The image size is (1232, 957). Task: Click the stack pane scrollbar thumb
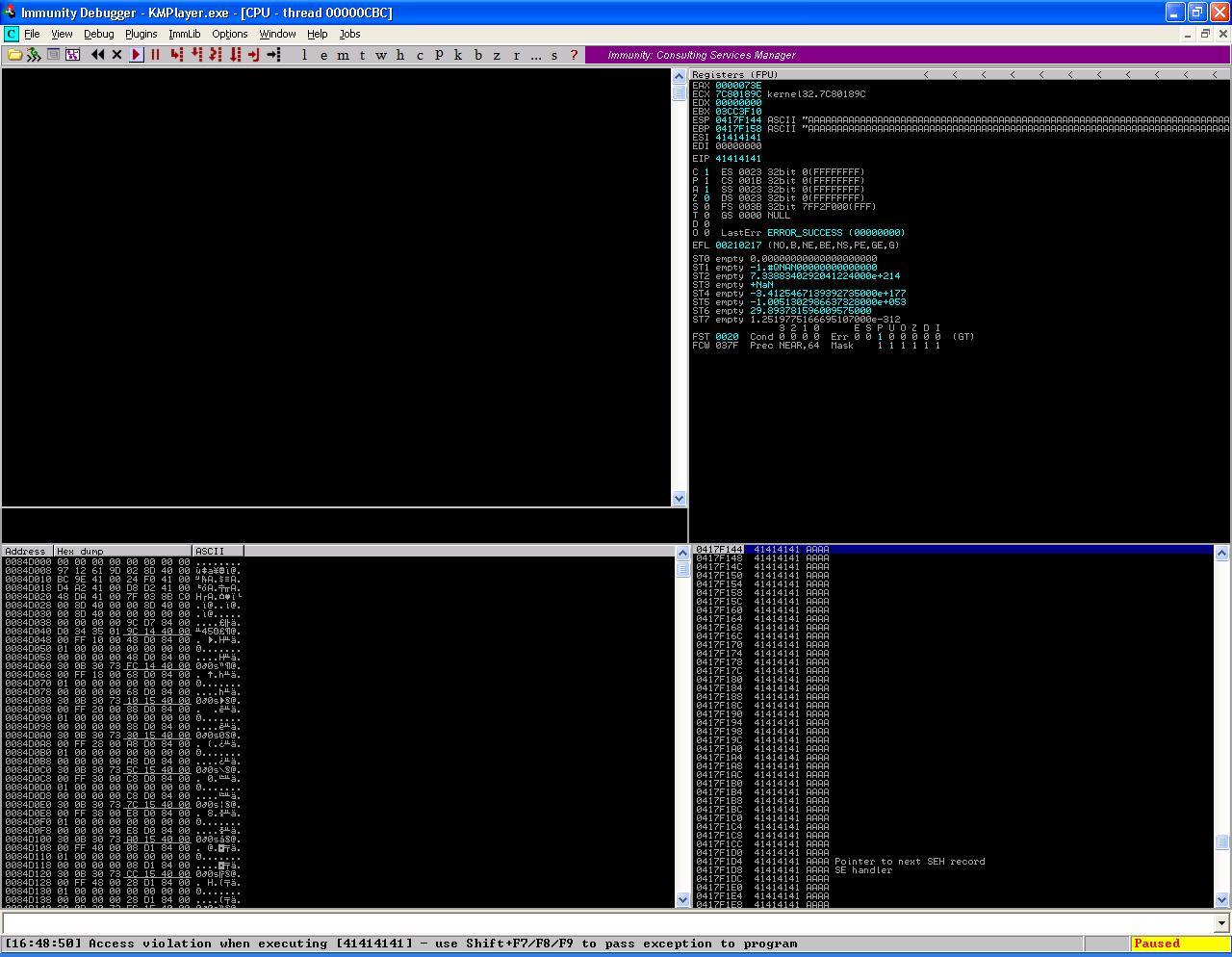tap(1222, 841)
